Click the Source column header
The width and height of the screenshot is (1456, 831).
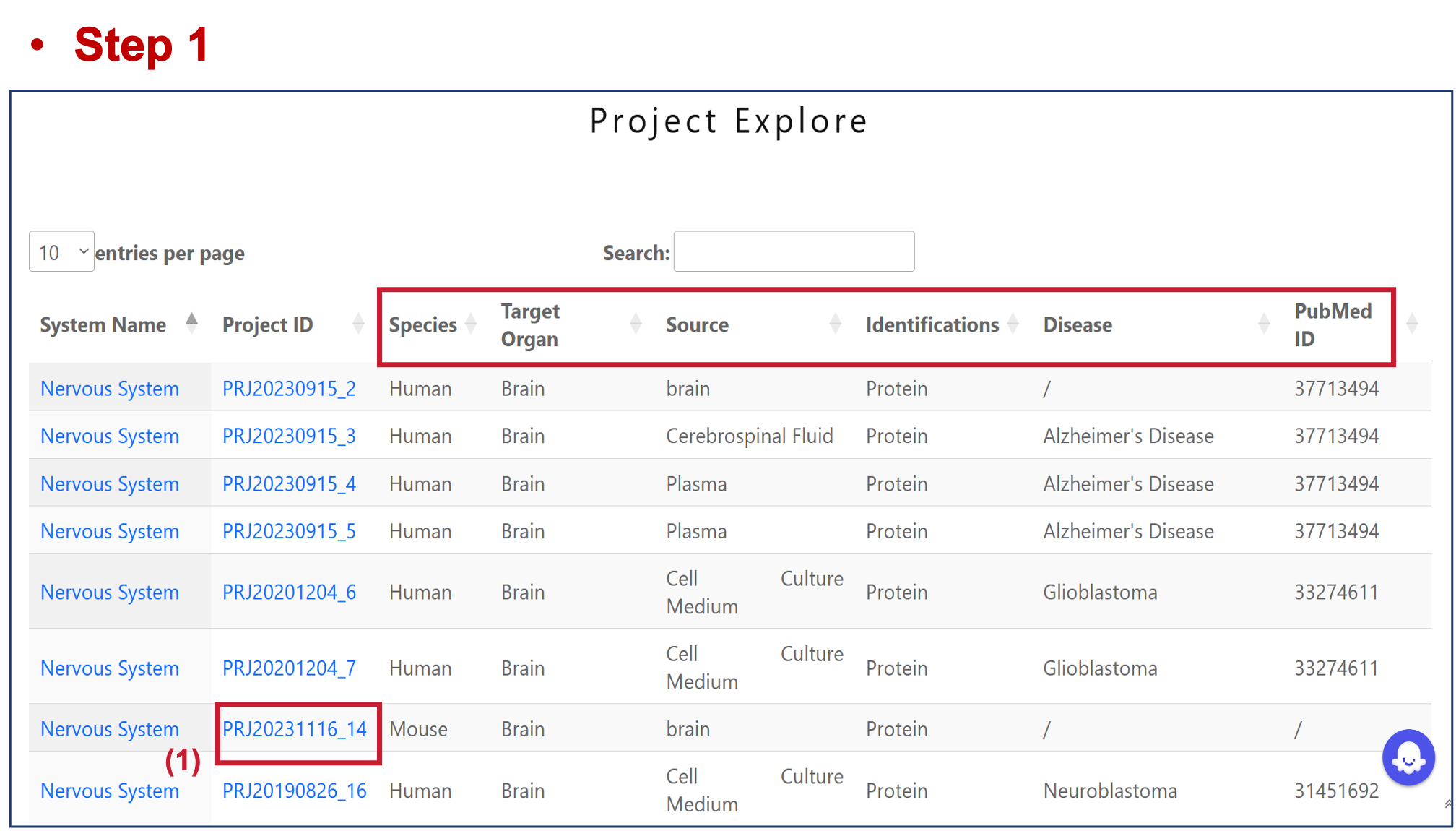tap(697, 325)
